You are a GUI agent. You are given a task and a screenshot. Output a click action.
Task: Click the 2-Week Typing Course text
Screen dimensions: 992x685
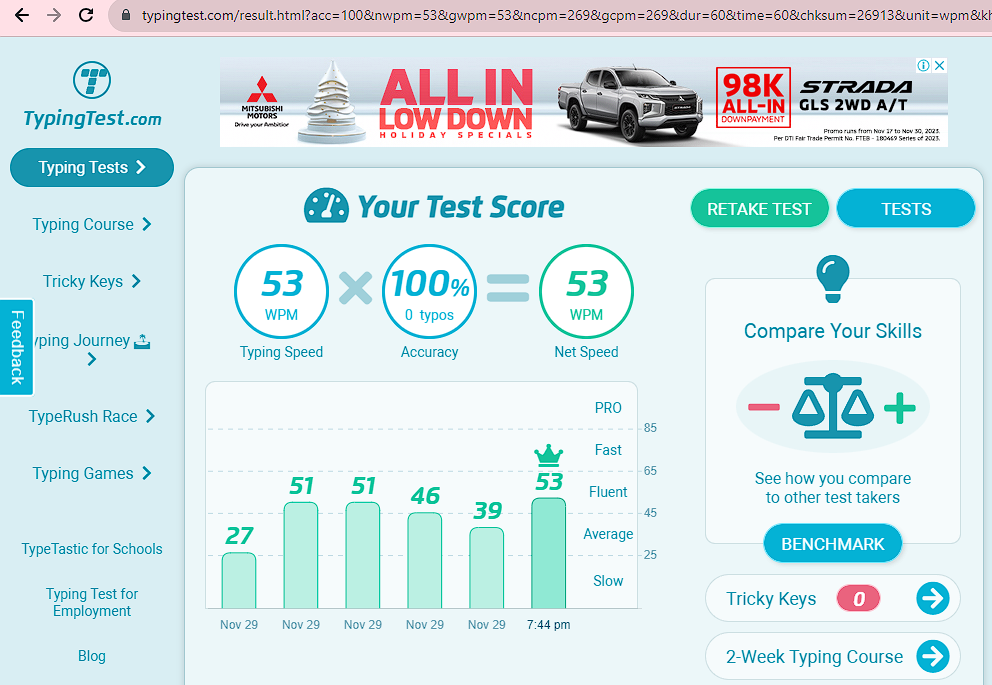814,657
